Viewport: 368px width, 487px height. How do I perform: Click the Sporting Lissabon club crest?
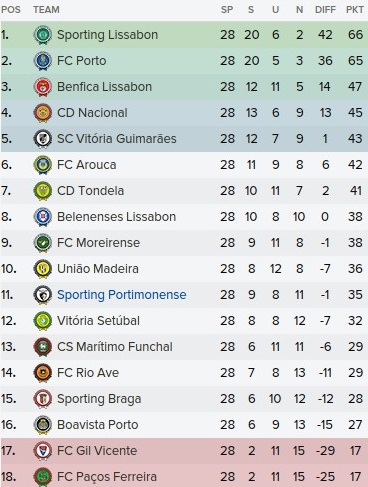pyautogui.click(x=43, y=35)
